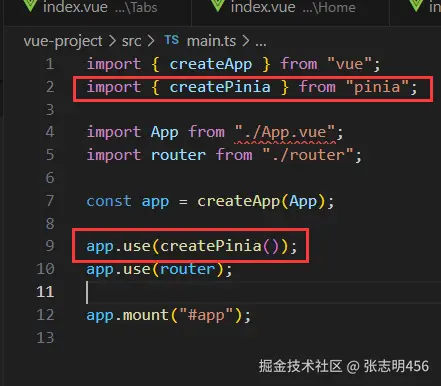The height and width of the screenshot is (386, 441).
Task: Open src folder in the breadcrumb
Action: click(x=131, y=41)
